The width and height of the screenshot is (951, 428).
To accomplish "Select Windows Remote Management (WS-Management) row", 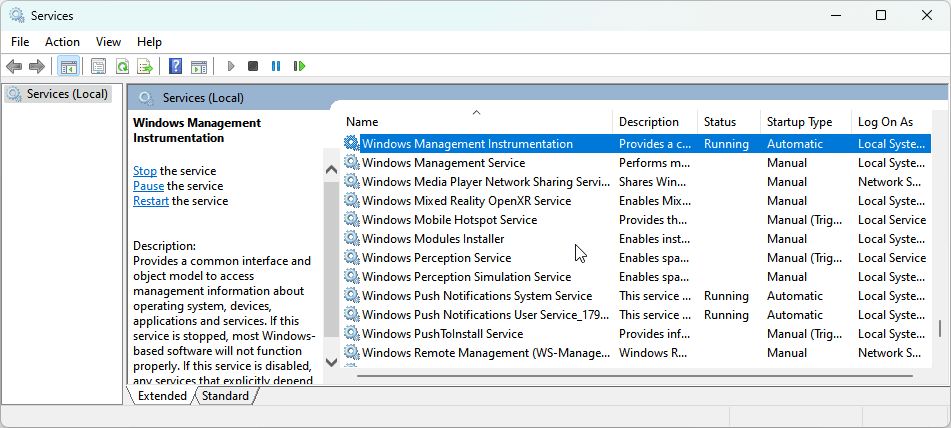I will [x=636, y=353].
